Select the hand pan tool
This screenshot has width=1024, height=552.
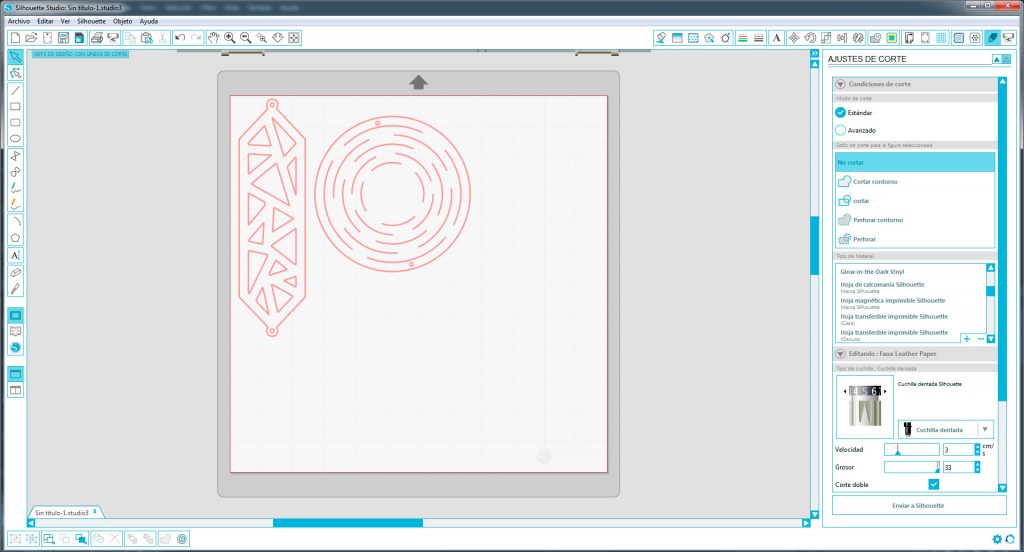214,38
